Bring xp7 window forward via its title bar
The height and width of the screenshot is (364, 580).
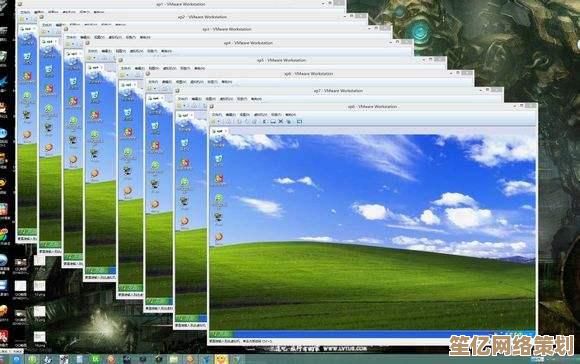[338, 91]
